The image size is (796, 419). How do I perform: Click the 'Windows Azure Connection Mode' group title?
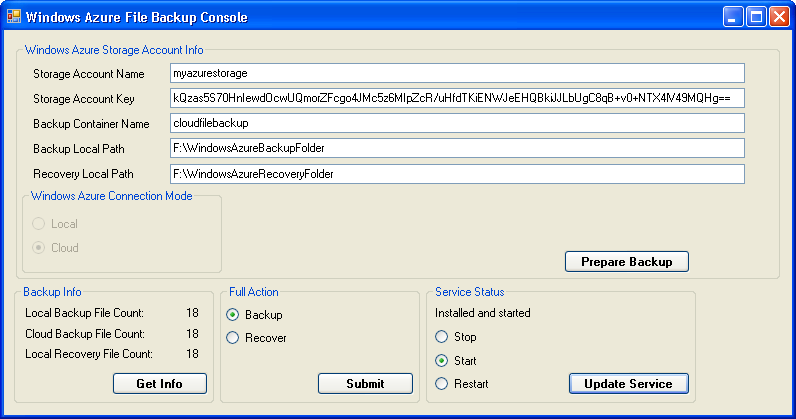(112, 196)
